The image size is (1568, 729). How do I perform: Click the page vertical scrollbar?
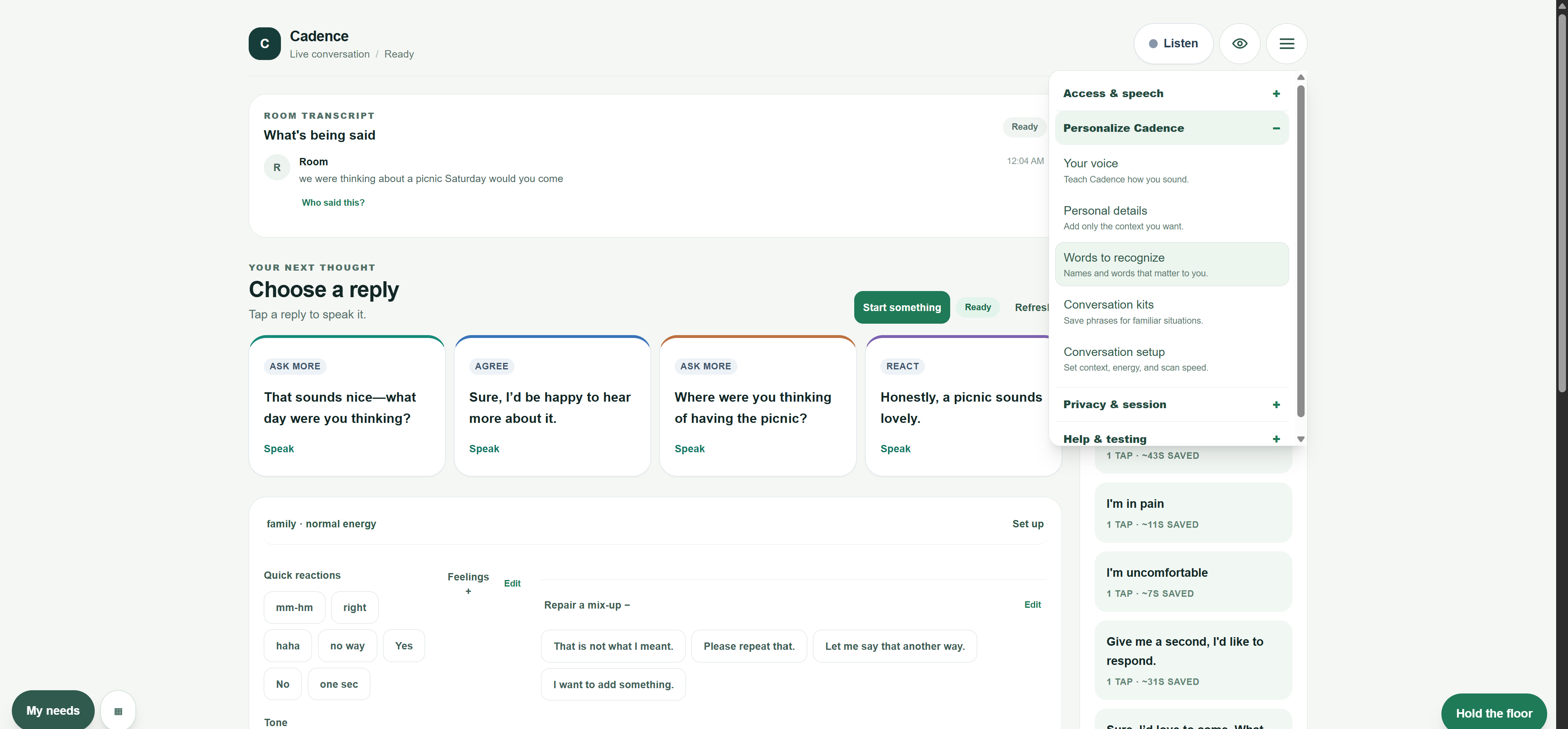point(1562,204)
